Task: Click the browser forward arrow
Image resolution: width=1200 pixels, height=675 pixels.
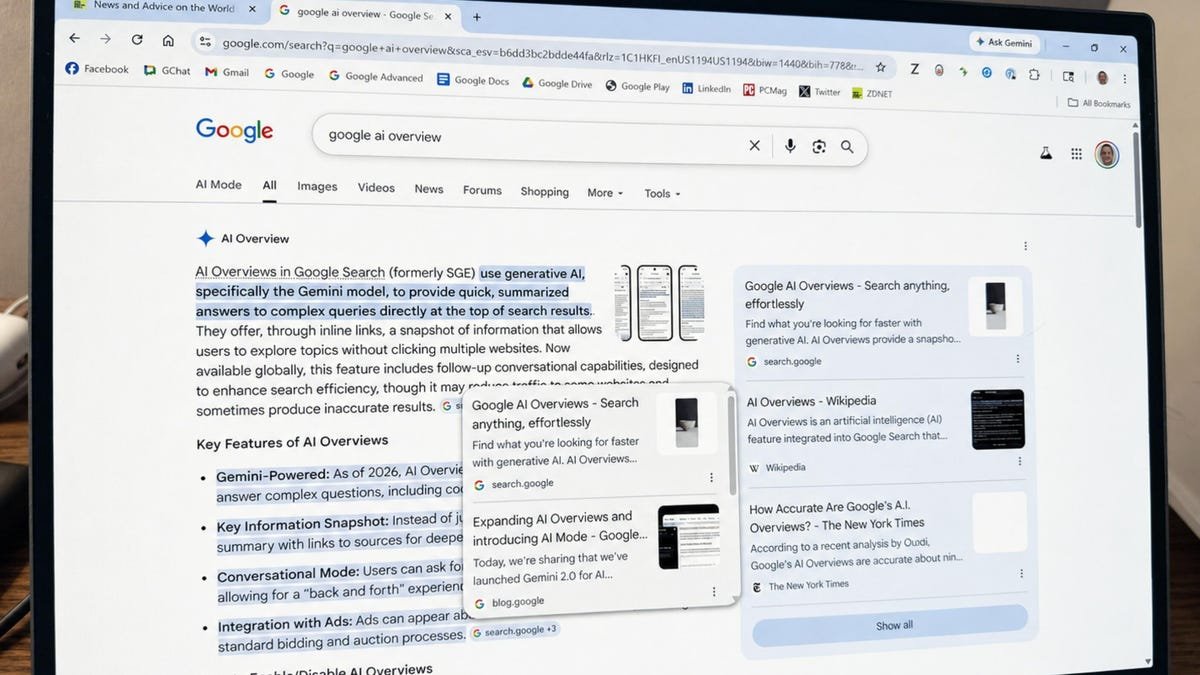Action: [x=105, y=39]
